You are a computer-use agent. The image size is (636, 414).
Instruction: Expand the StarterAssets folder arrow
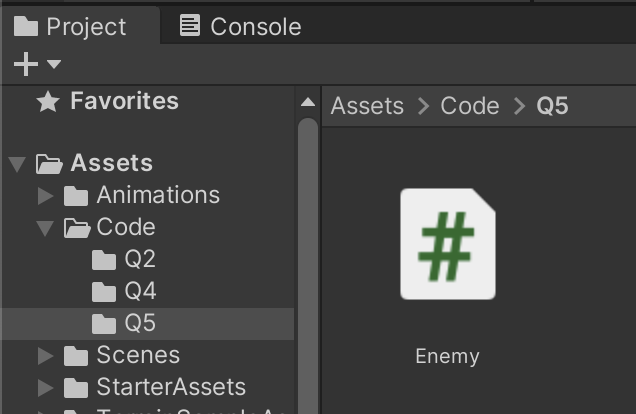click(45, 387)
